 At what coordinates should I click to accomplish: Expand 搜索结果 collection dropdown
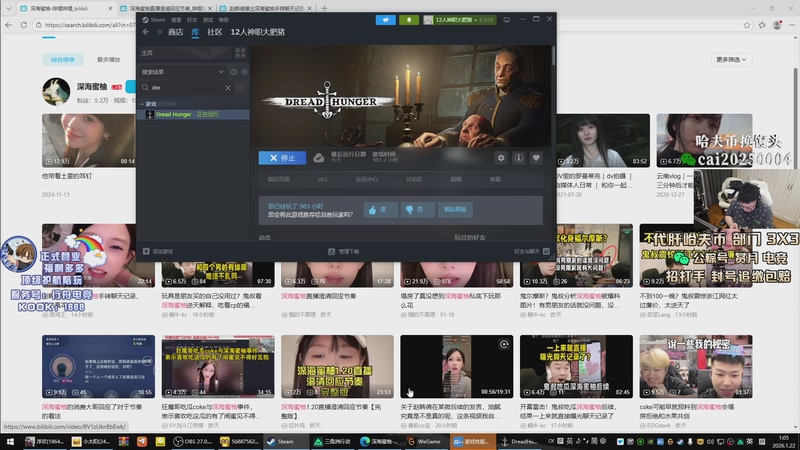[x=221, y=72]
